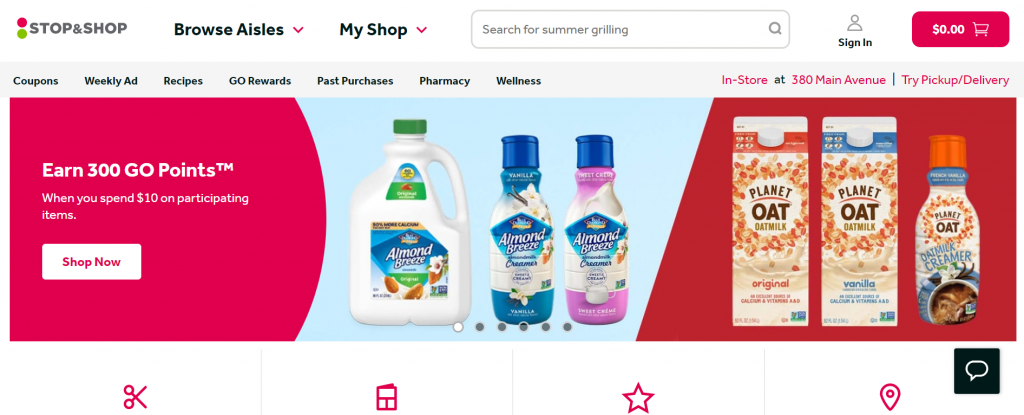Image resolution: width=1024 pixels, height=415 pixels.
Task: Open the Weekly Ad menu item
Action: click(111, 81)
